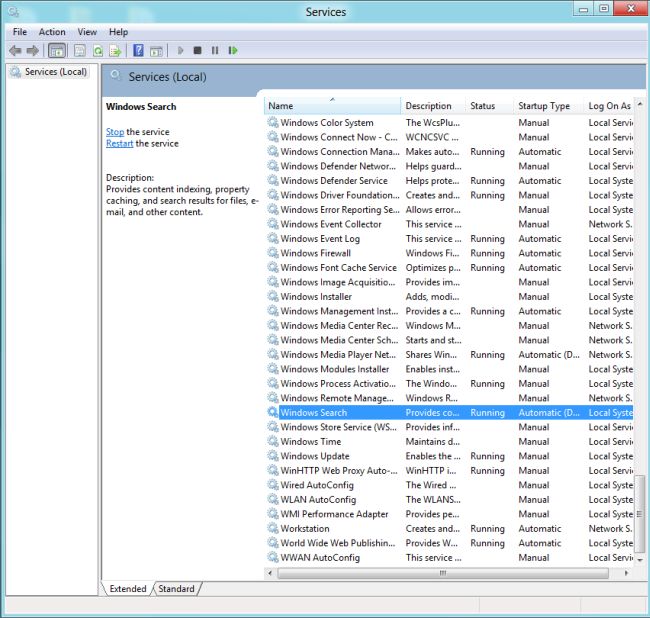The image size is (650, 618).
Task: Click the Pause Service icon
Action: pos(215,51)
